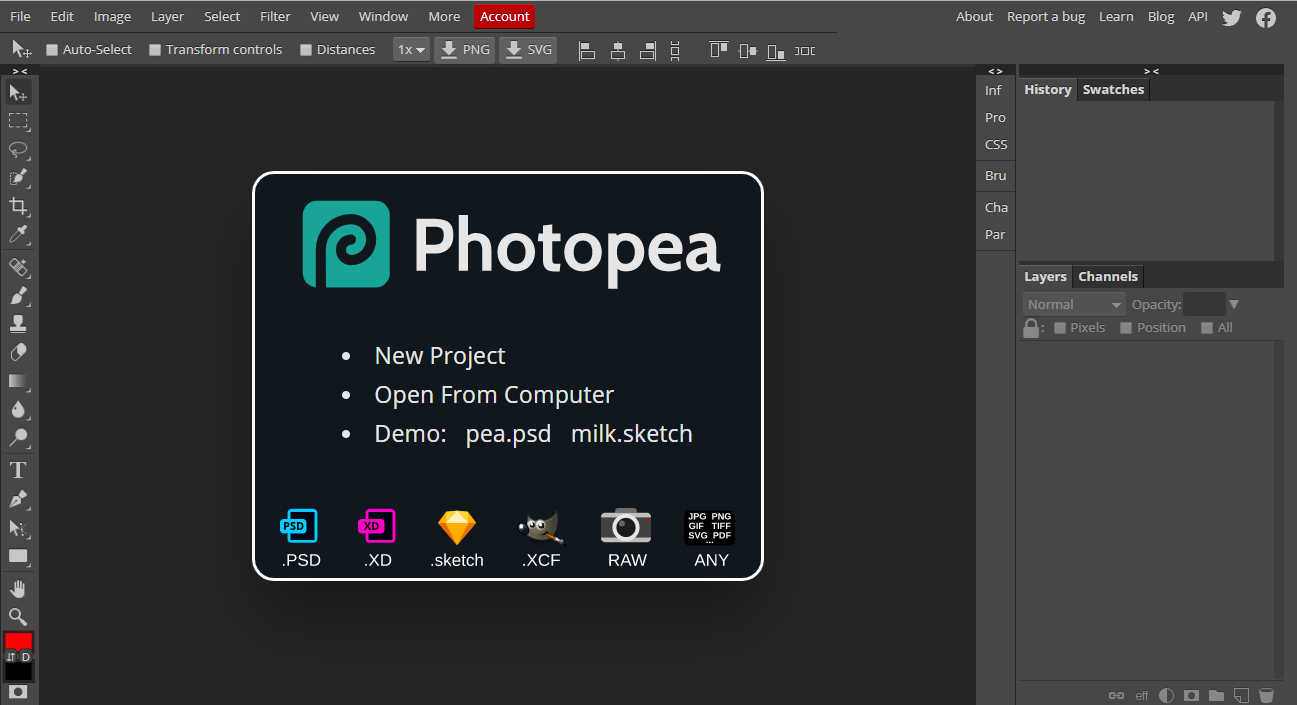
Task: Click the red foreground color swatch
Action: (x=18, y=640)
